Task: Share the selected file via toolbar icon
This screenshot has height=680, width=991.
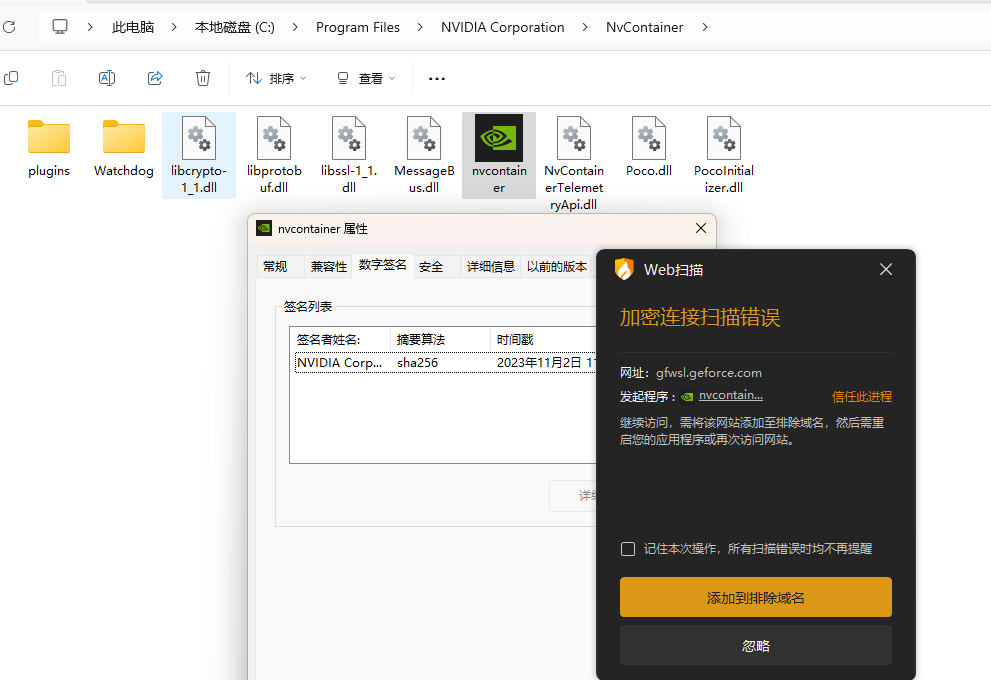Action: tap(155, 78)
